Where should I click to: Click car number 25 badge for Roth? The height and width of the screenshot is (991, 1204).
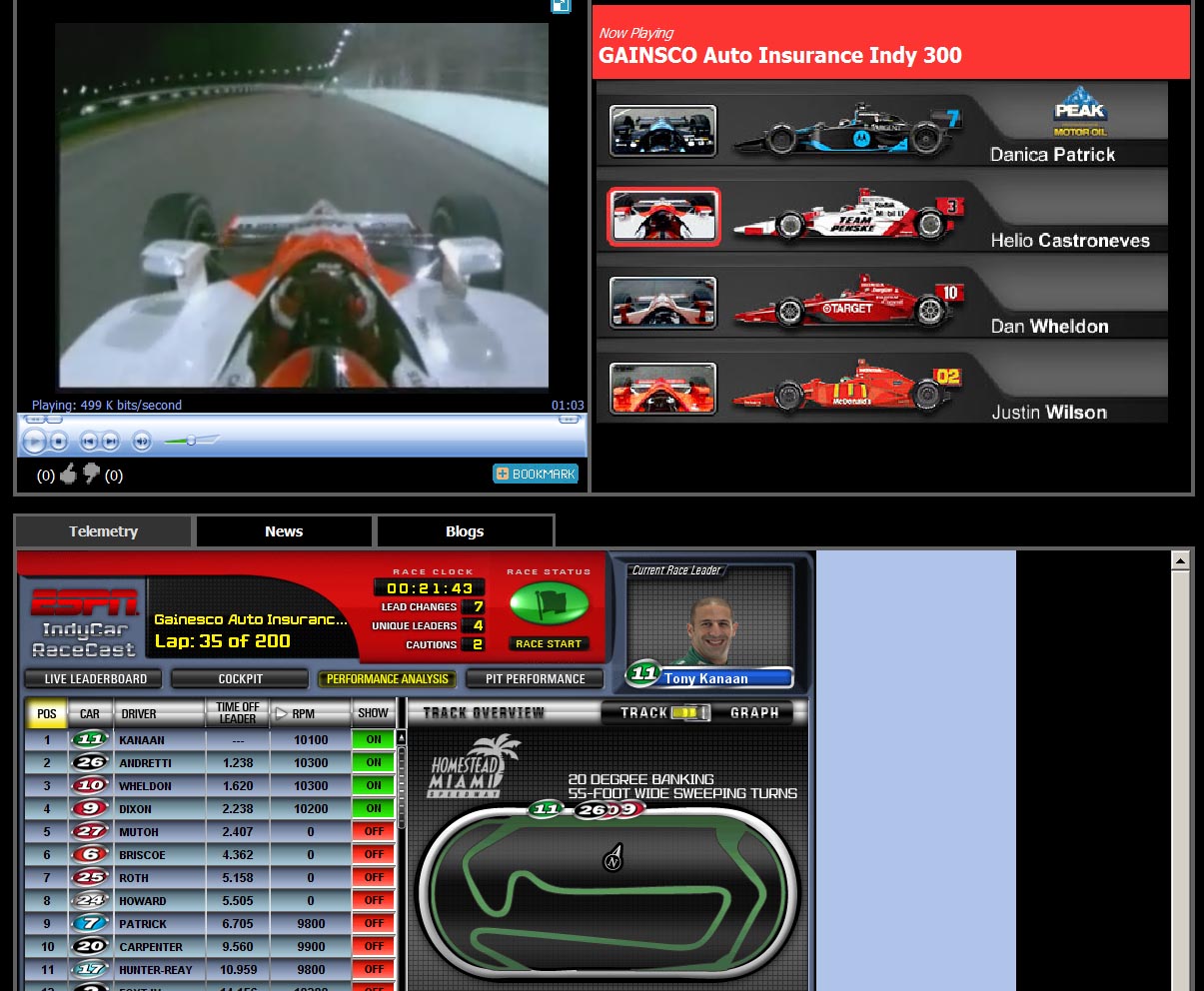point(90,878)
